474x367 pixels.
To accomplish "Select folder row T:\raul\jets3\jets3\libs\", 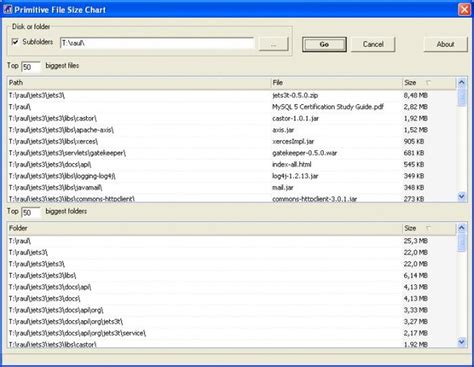I will tap(232, 275).
